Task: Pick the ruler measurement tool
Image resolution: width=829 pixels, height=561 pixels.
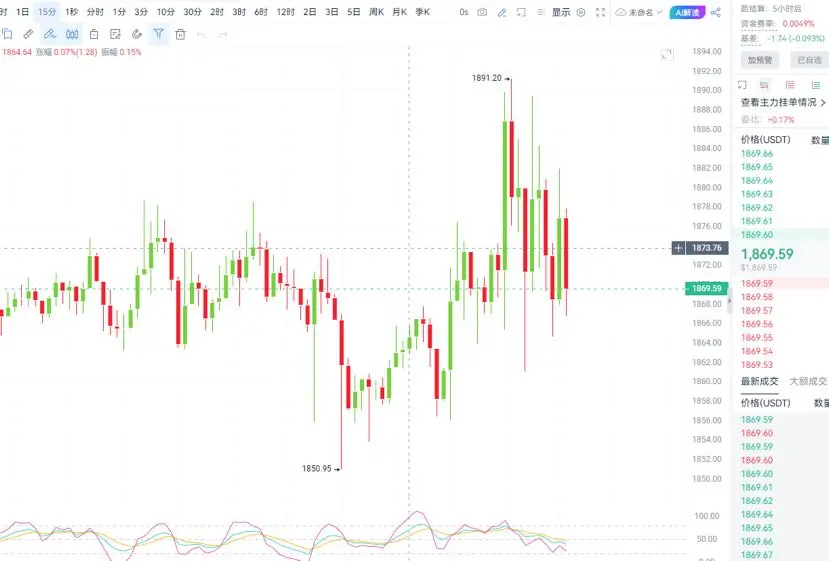Action: 29,34
